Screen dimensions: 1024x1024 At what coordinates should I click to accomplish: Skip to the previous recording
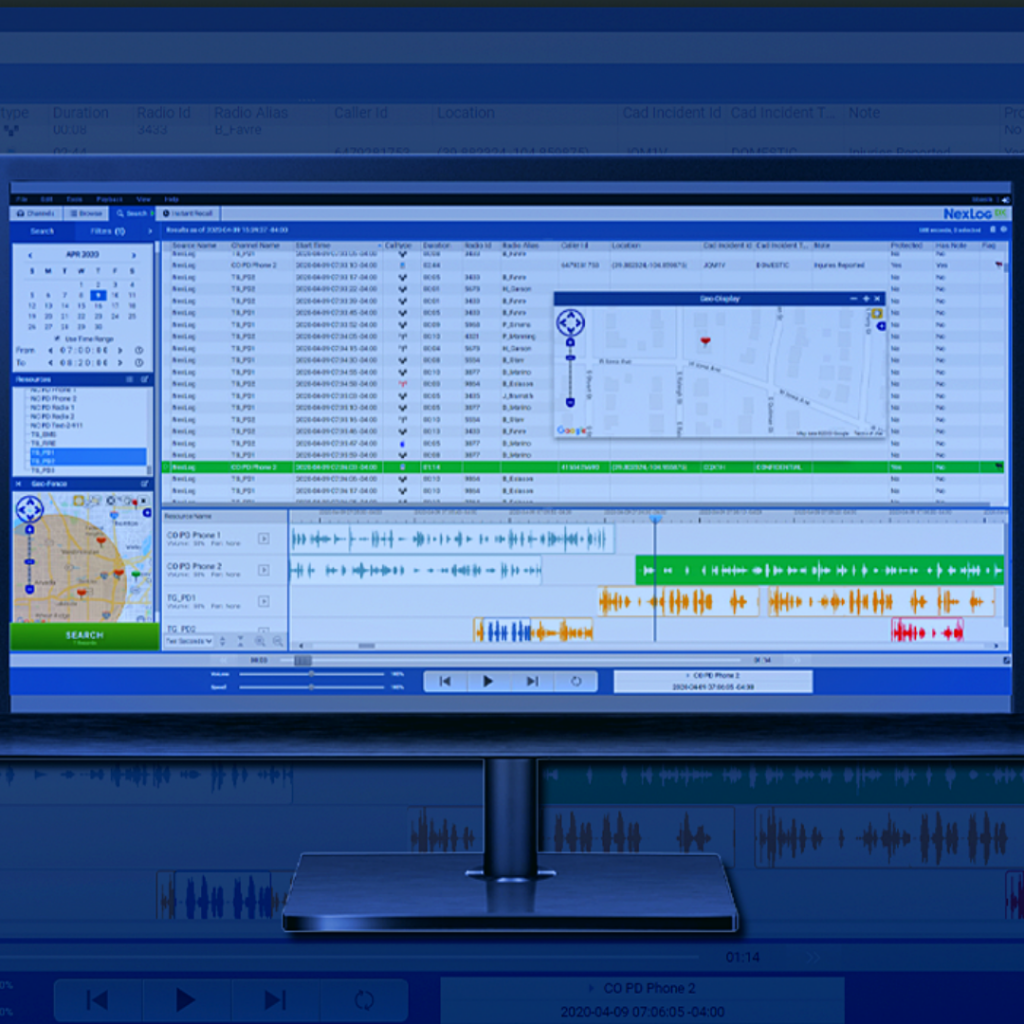coord(445,681)
